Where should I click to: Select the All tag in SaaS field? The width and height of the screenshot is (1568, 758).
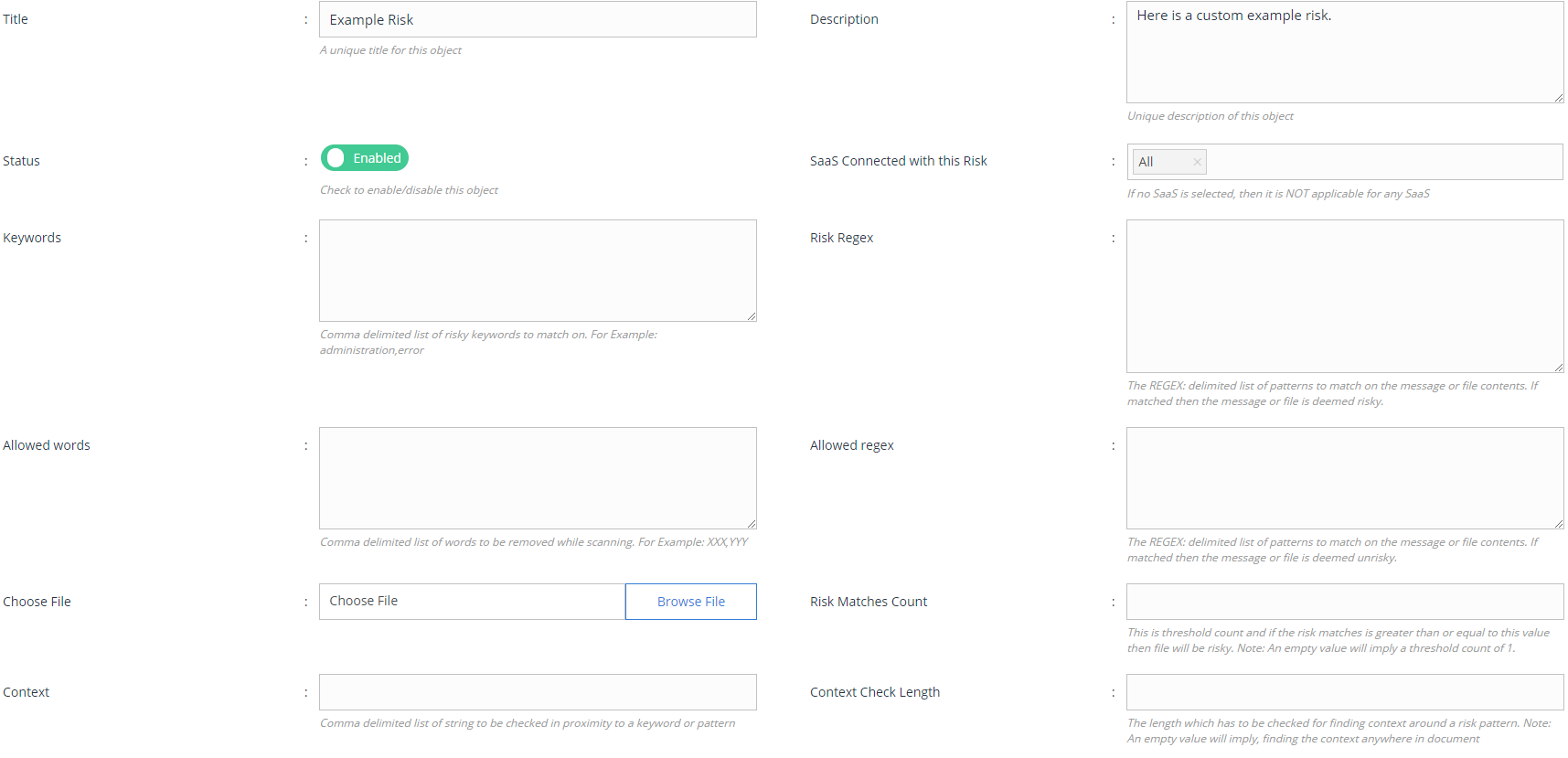[1147, 162]
